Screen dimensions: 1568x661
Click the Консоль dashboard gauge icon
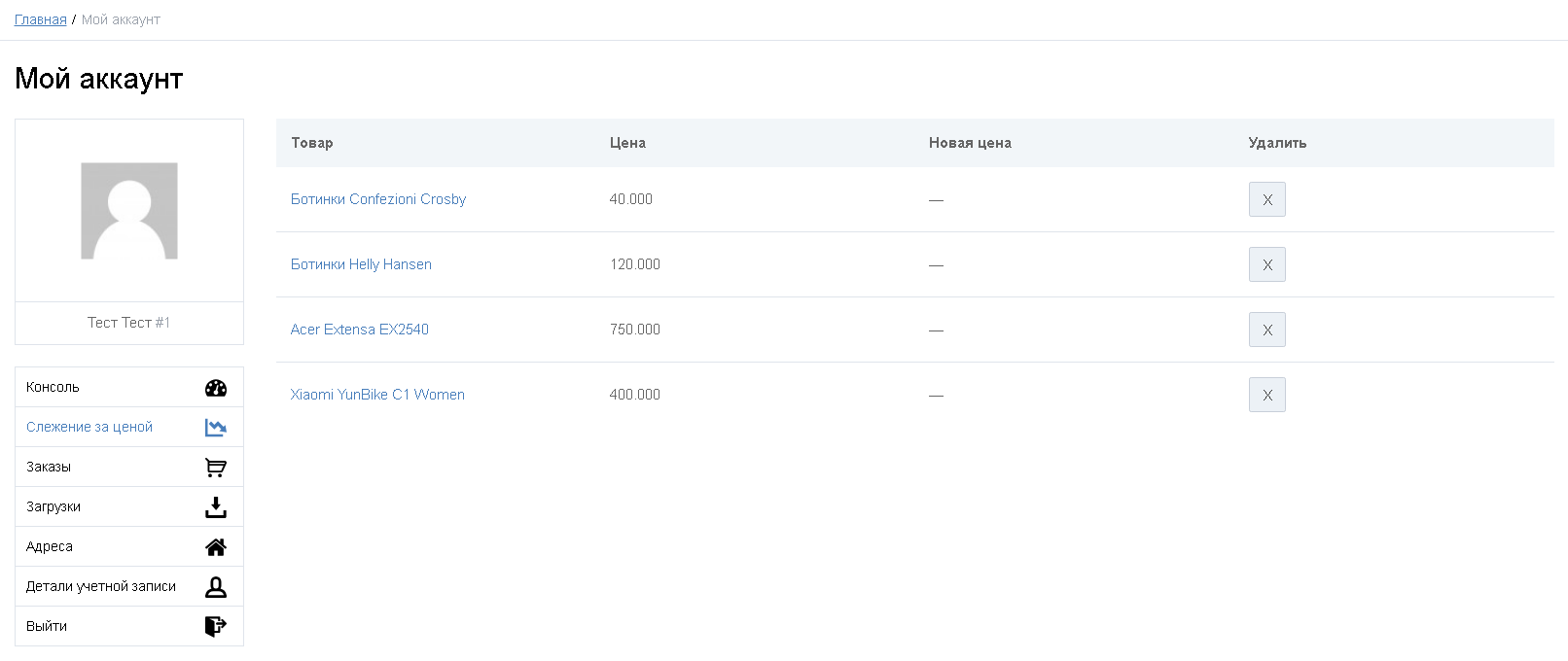[216, 388]
